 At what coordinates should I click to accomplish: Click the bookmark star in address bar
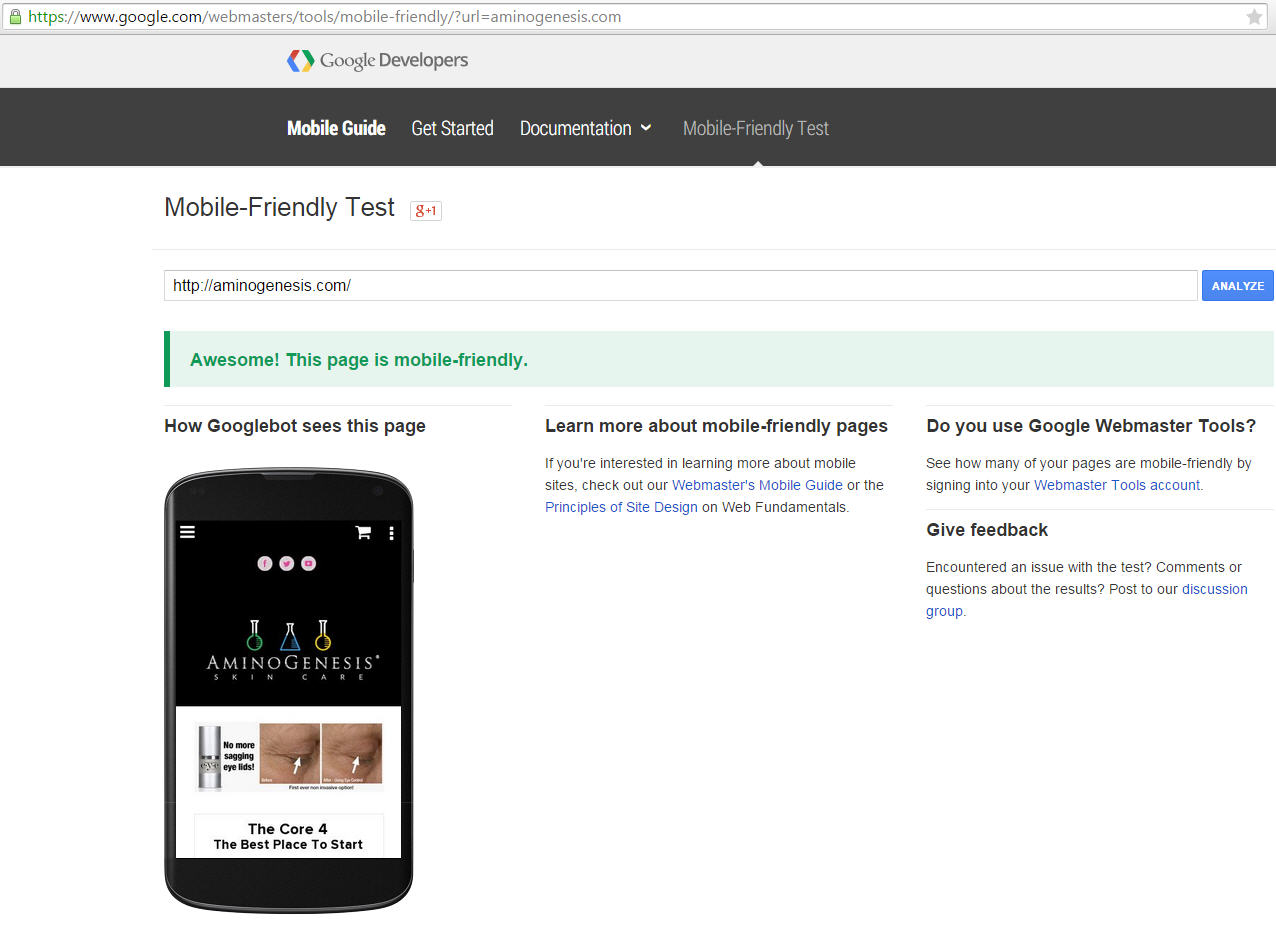[x=1254, y=17]
